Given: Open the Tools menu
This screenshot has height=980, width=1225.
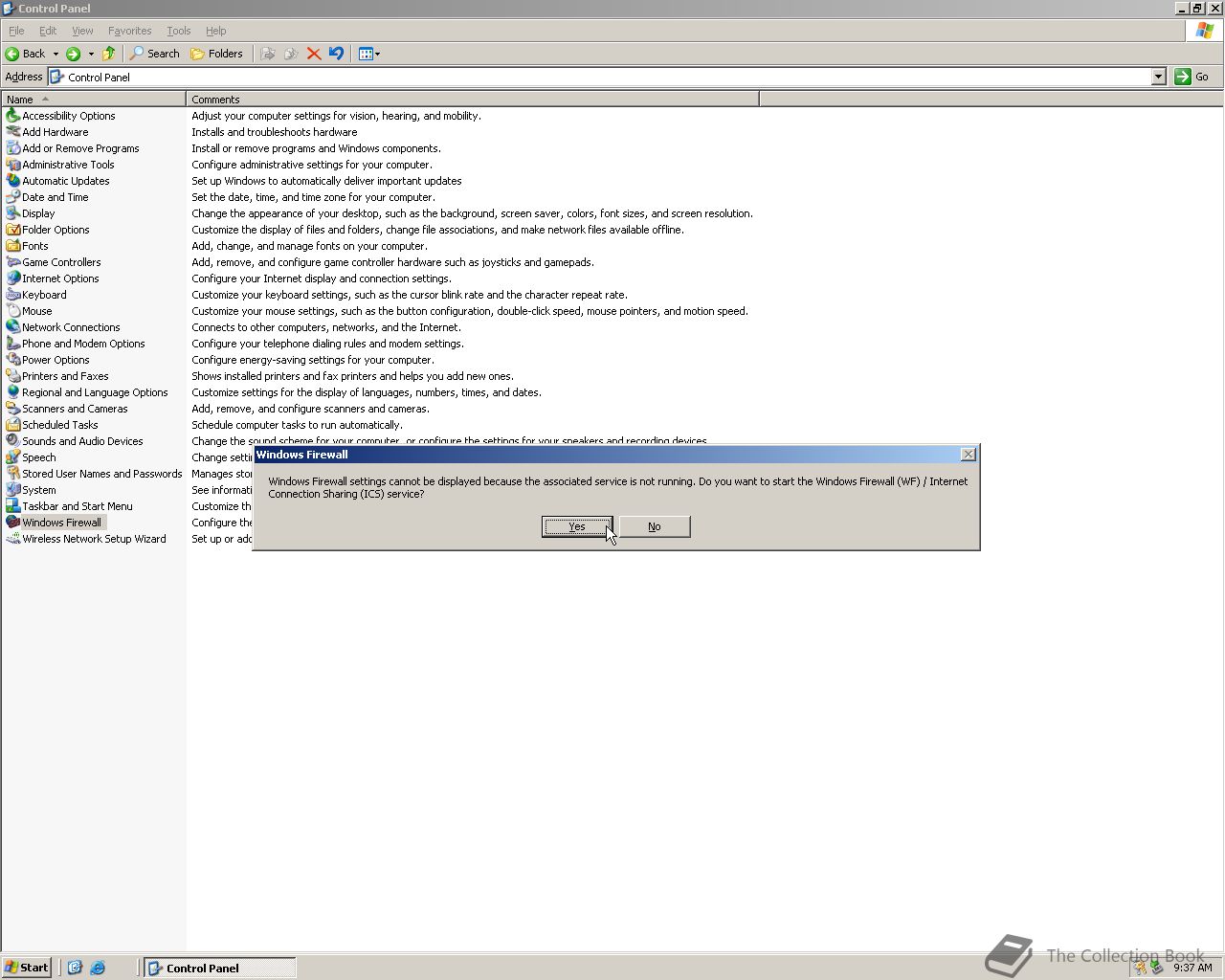Looking at the screenshot, I should (x=178, y=31).
